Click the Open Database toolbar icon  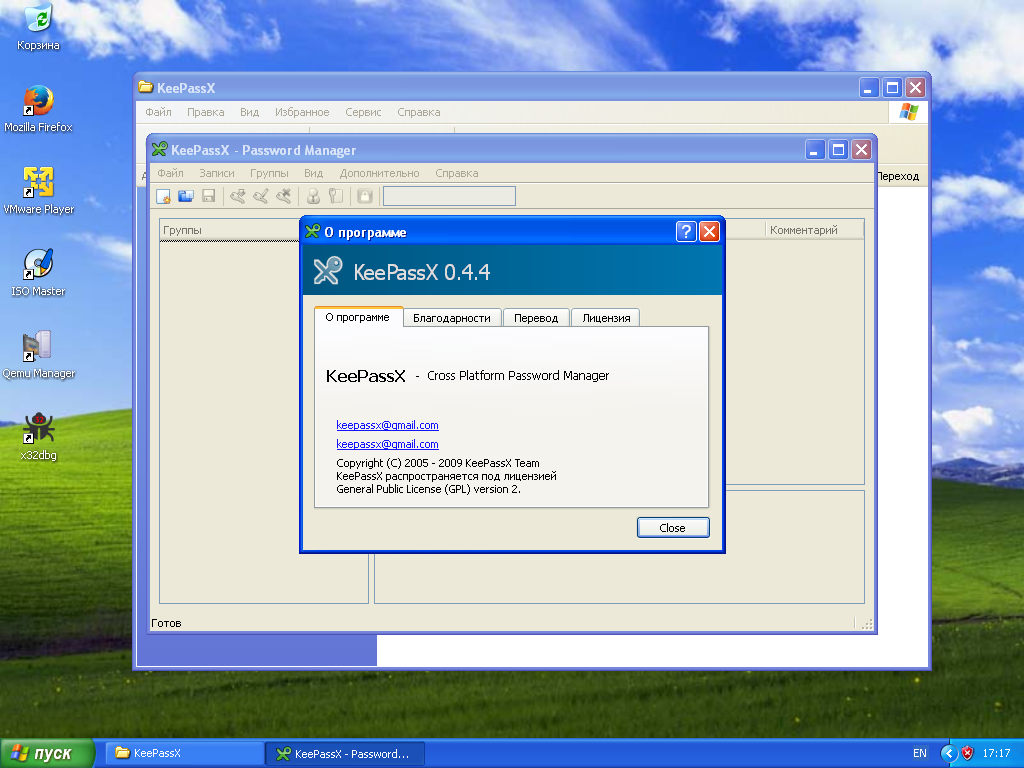click(x=186, y=196)
